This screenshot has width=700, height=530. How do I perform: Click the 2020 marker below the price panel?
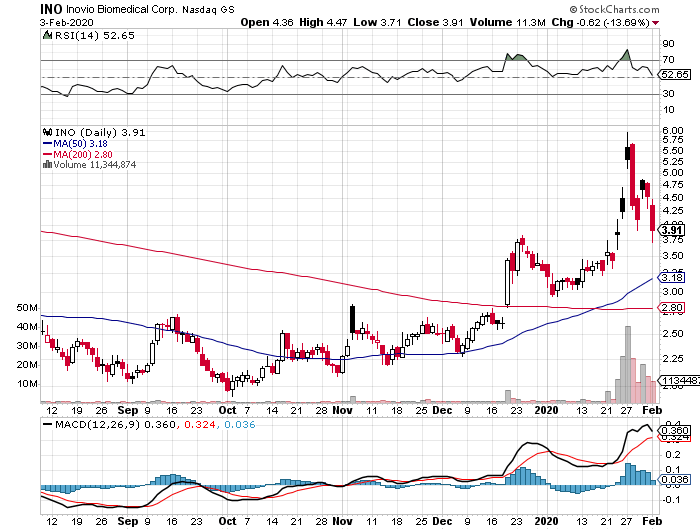coord(546,410)
